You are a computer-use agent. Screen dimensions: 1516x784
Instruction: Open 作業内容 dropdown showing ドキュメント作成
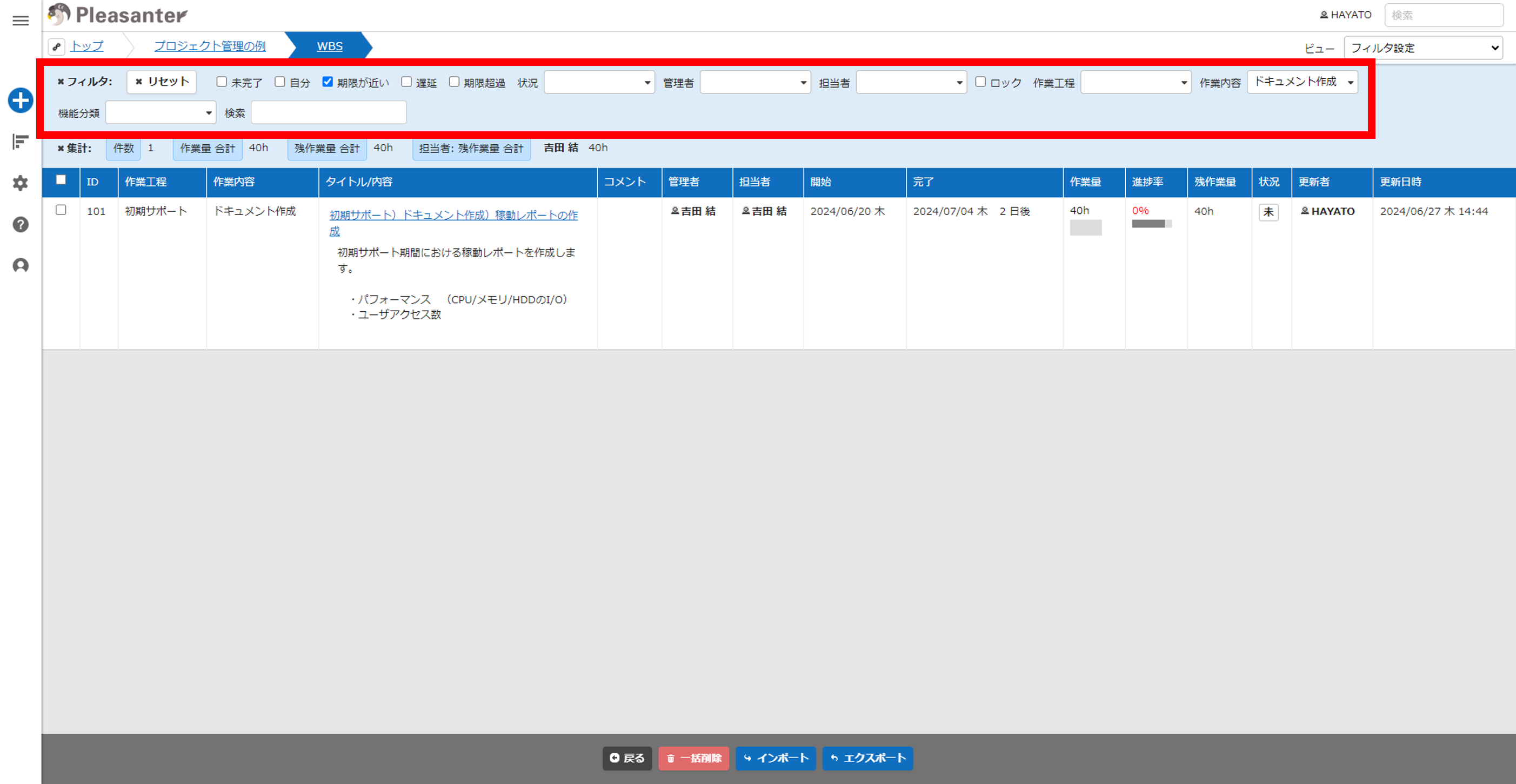(x=1303, y=82)
